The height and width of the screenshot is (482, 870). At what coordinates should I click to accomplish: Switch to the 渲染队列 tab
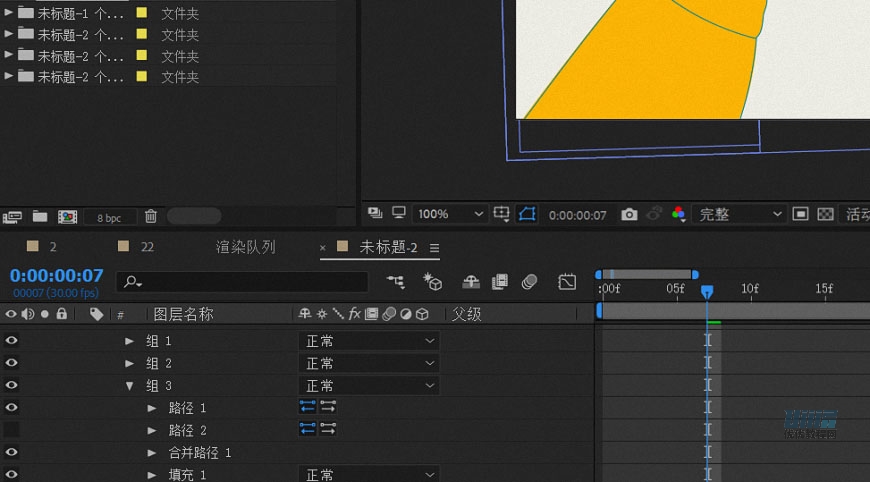click(x=245, y=247)
